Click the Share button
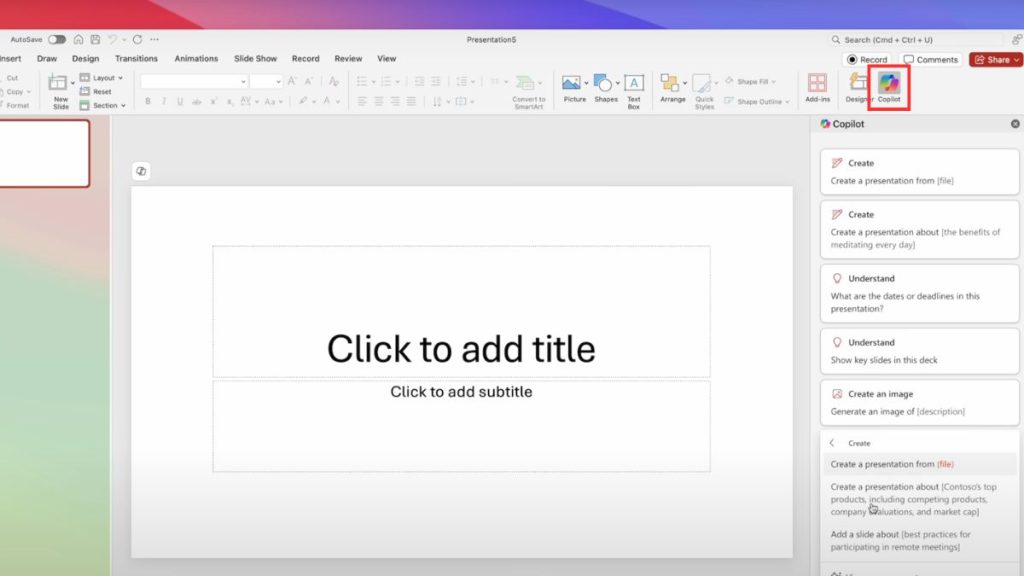 coord(994,60)
